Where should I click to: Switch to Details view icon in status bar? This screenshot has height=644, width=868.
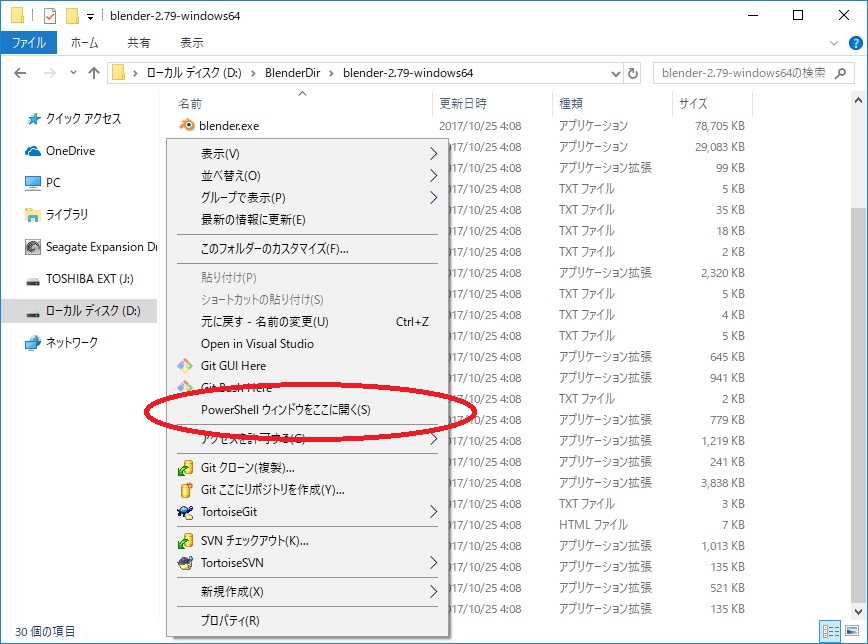click(831, 631)
